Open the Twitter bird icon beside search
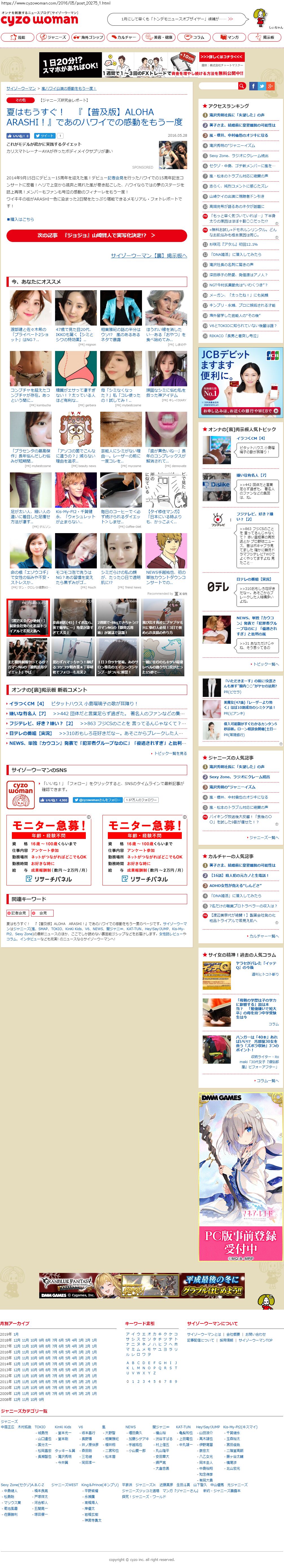Screen dimensions: 284x1568 coord(261,86)
